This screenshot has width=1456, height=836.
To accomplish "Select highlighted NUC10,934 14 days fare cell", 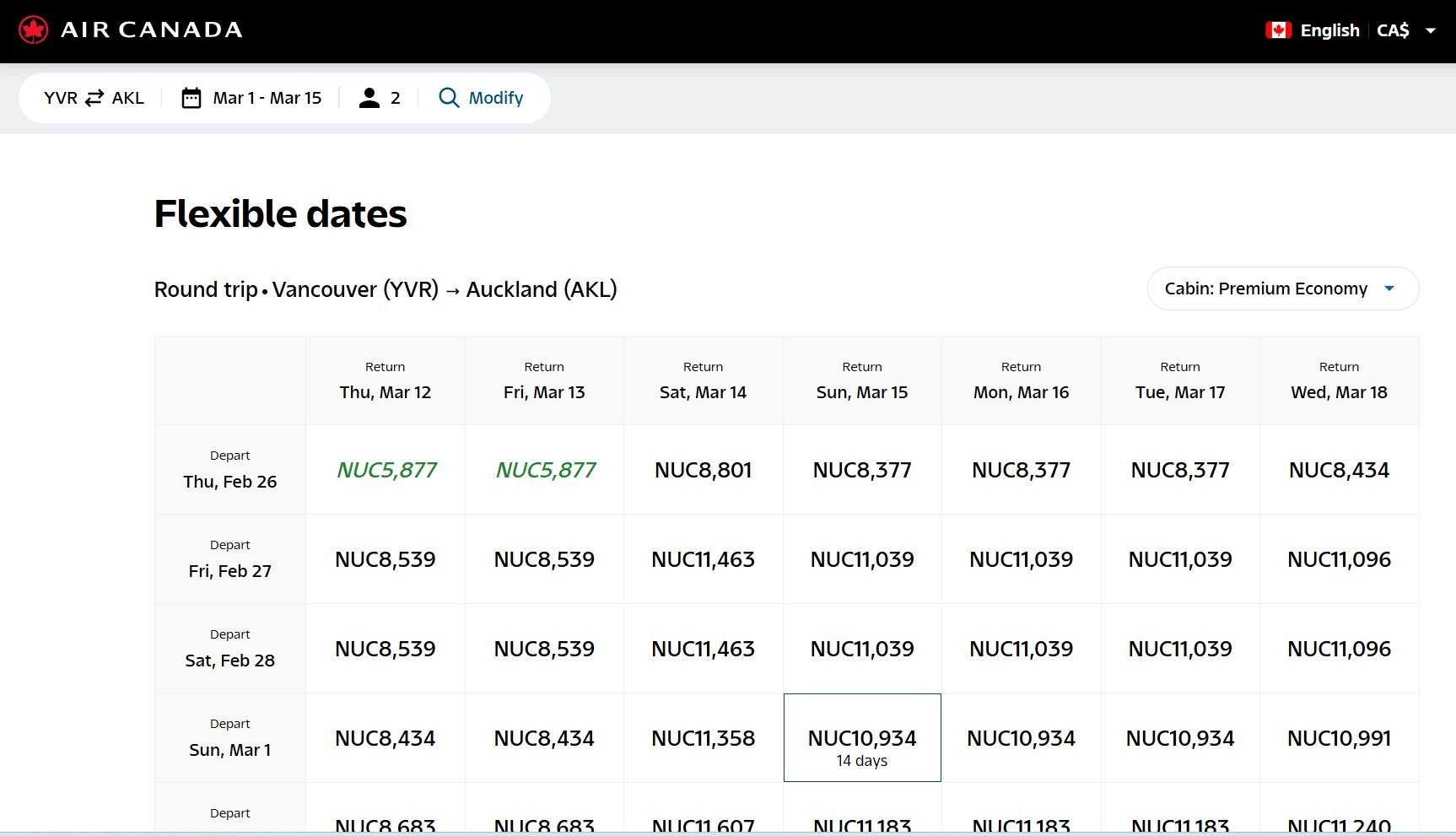I will pyautogui.click(x=862, y=738).
